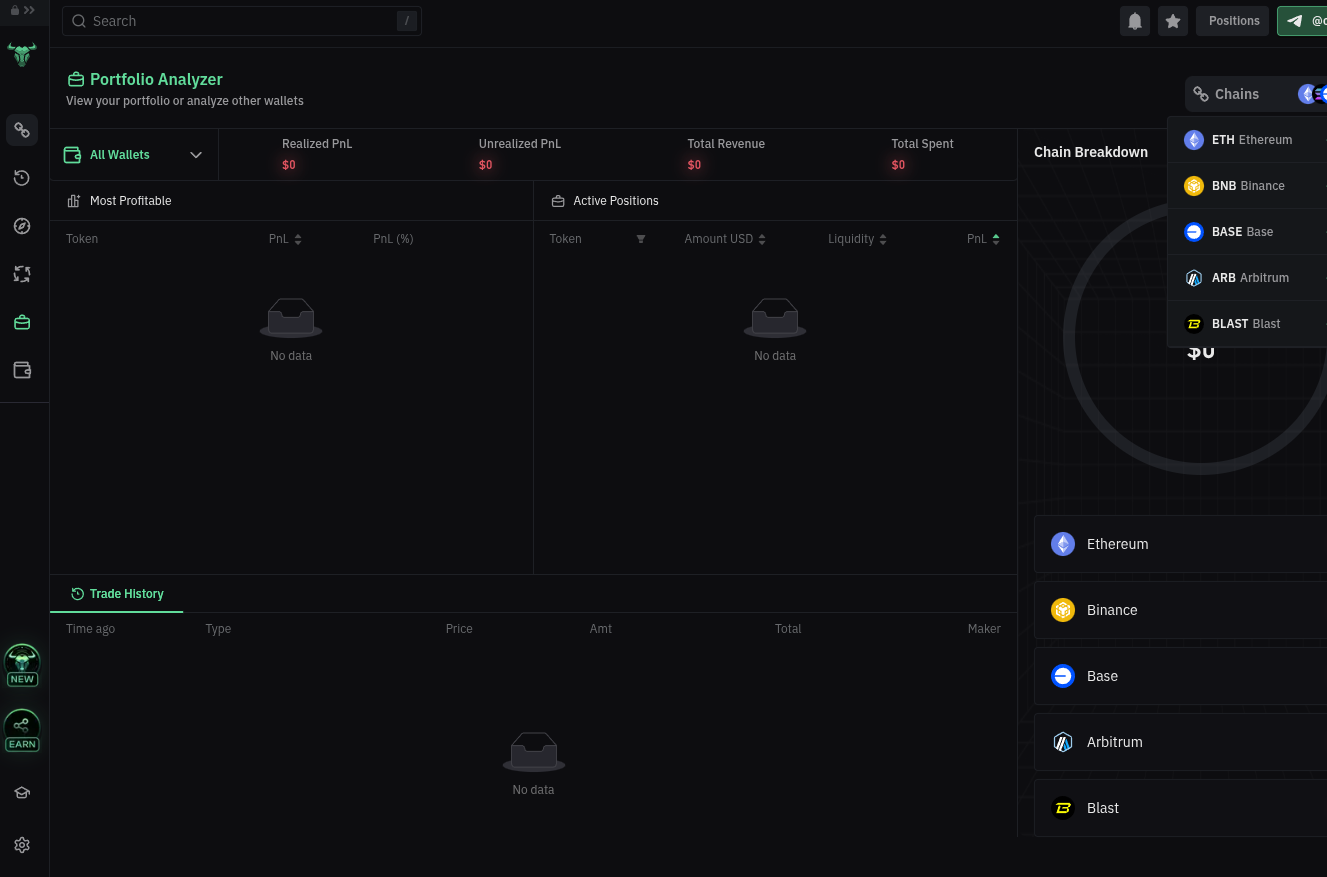Open the notifications bell icon

1135,20
